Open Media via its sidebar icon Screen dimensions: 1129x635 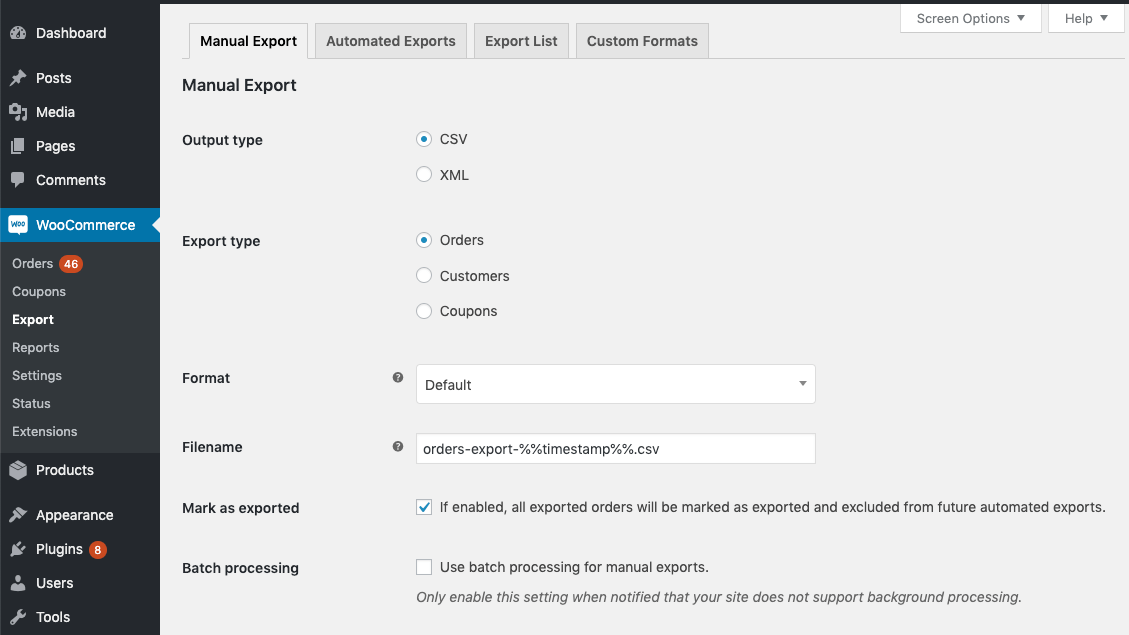18,112
